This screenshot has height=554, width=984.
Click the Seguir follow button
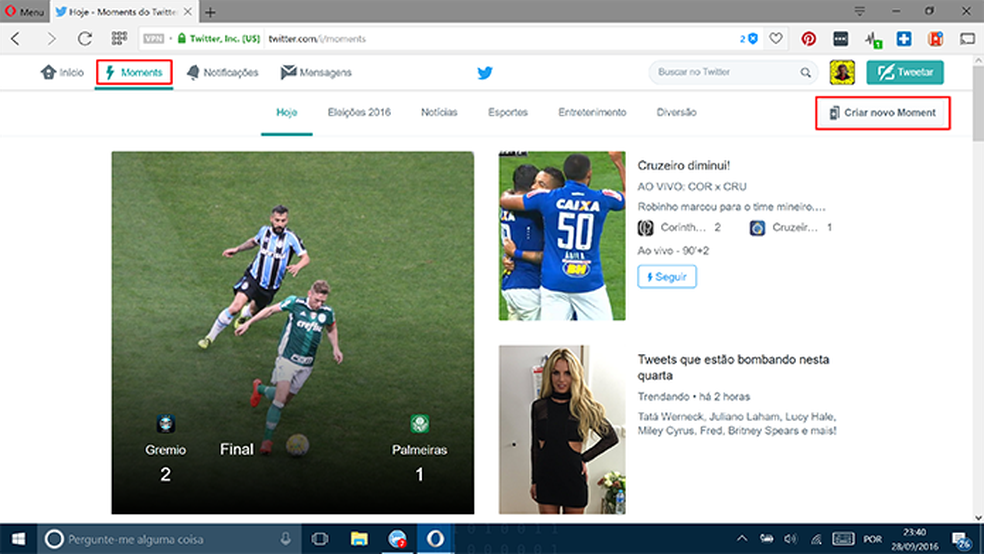(667, 277)
